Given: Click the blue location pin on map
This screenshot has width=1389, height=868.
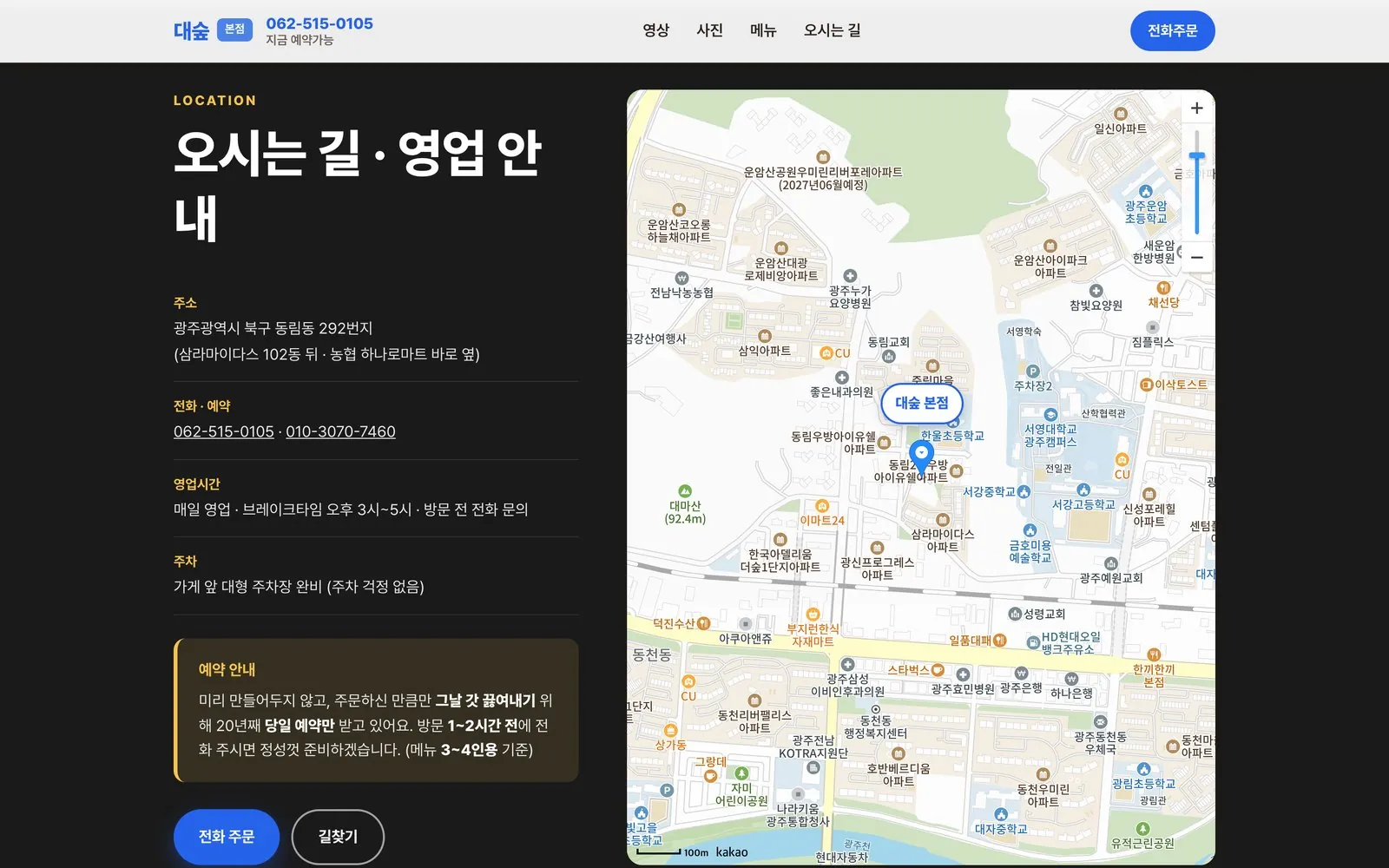Looking at the screenshot, I should pyautogui.click(x=921, y=457).
